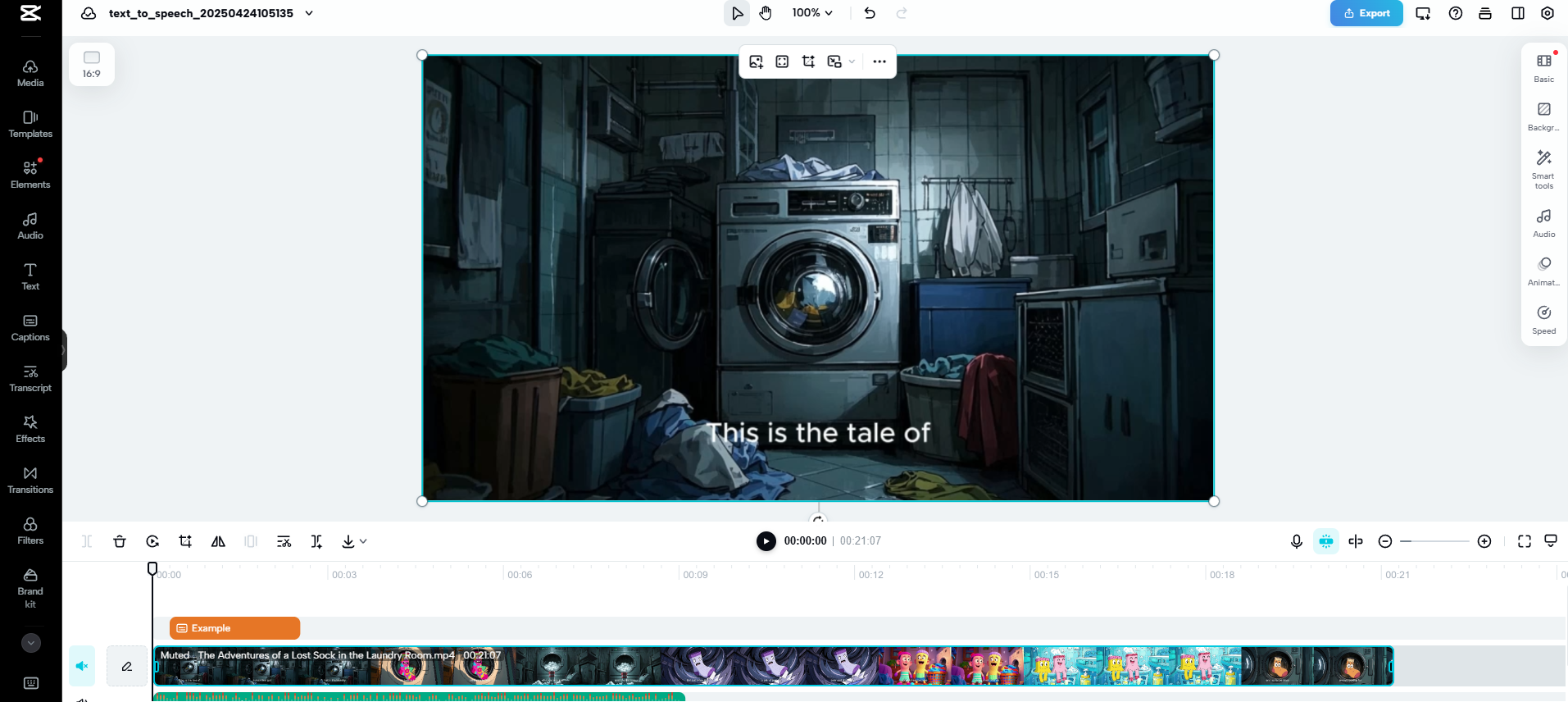Zoom out the timeline with minus button
The width and height of the screenshot is (1568, 702).
(1385, 541)
